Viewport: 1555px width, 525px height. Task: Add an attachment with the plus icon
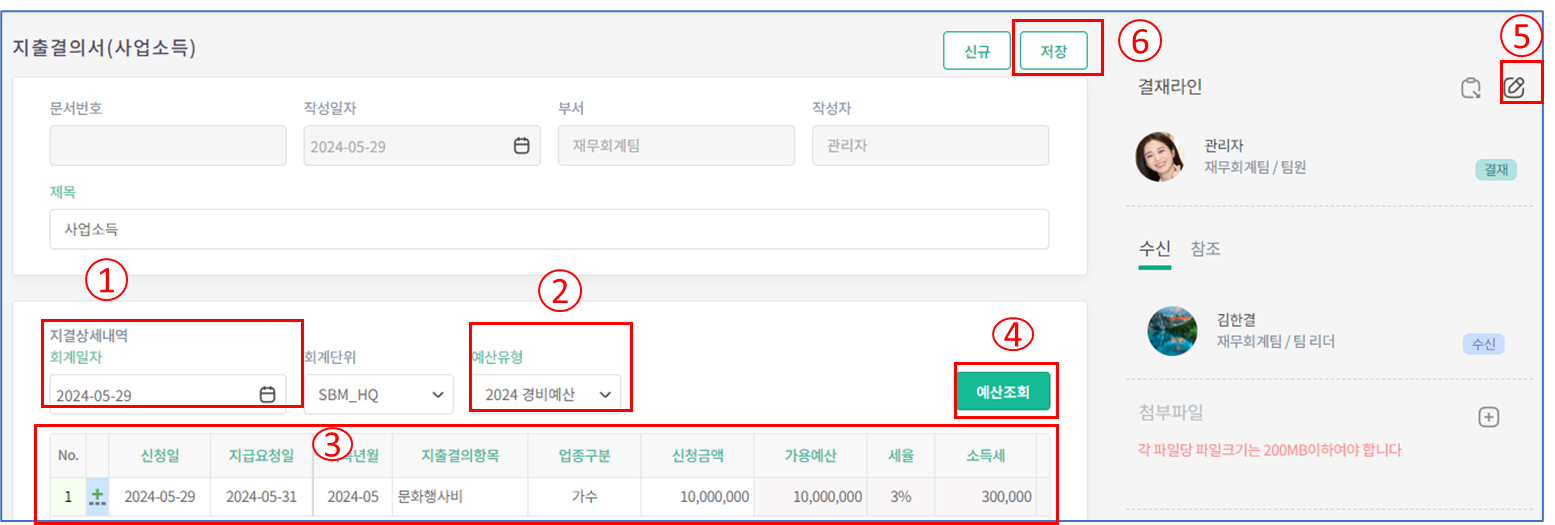1488,417
